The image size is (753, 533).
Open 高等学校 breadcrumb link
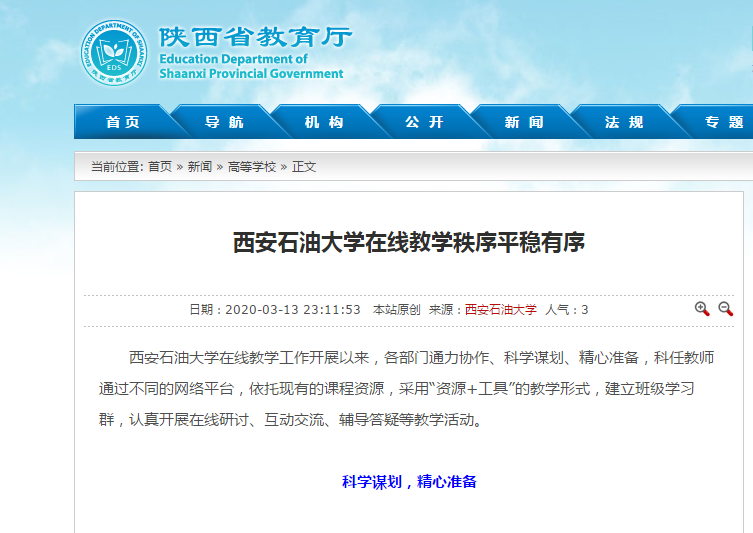[252, 167]
